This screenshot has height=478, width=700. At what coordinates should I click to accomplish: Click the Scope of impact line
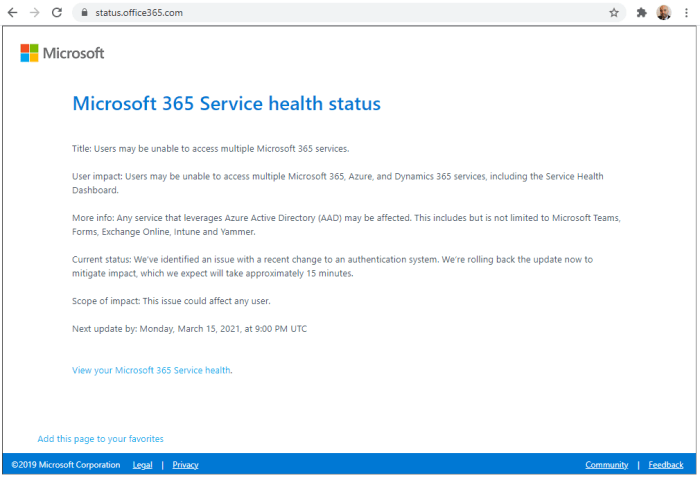point(171,301)
